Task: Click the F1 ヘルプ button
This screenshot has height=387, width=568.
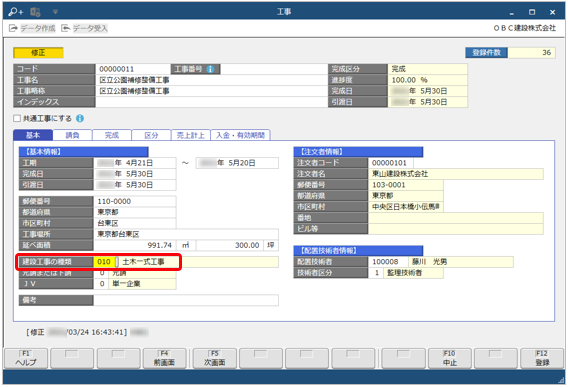Action: [26, 358]
